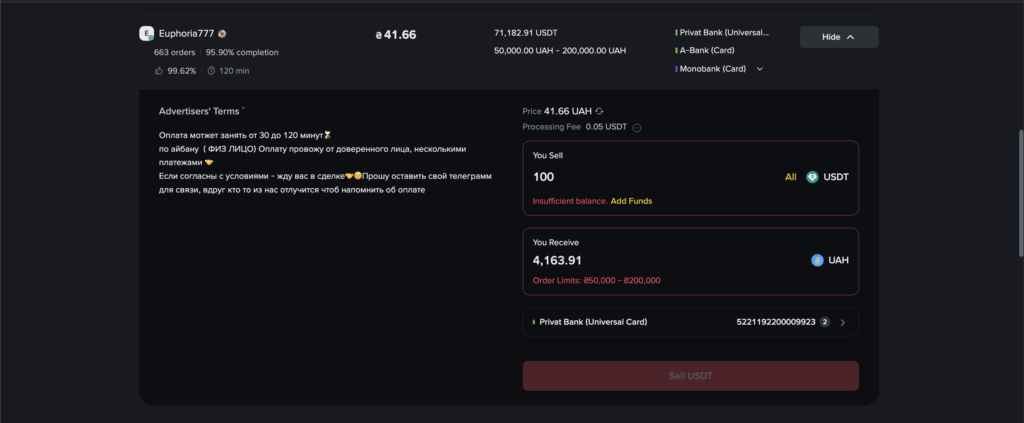
Task: Follow the Add Funds link
Action: [x=631, y=201]
